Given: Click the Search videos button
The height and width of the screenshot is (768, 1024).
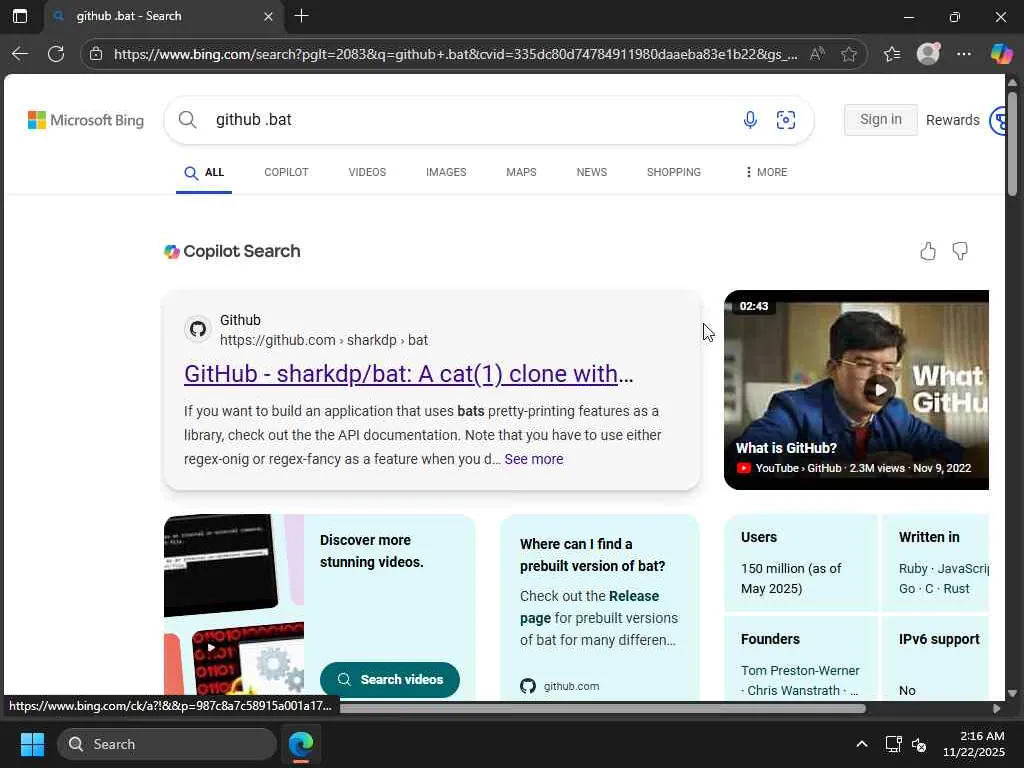Looking at the screenshot, I should coord(389,679).
